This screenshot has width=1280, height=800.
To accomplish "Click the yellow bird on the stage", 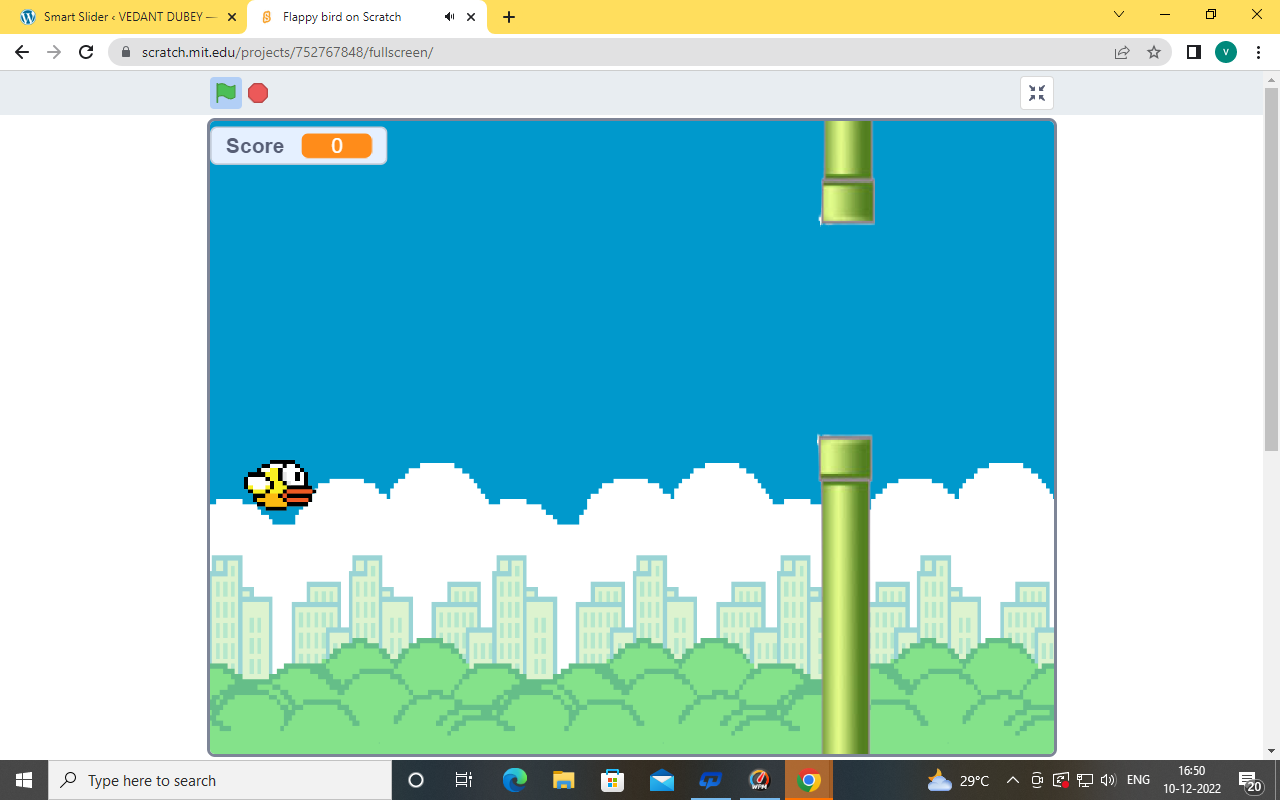I will click(x=280, y=486).
